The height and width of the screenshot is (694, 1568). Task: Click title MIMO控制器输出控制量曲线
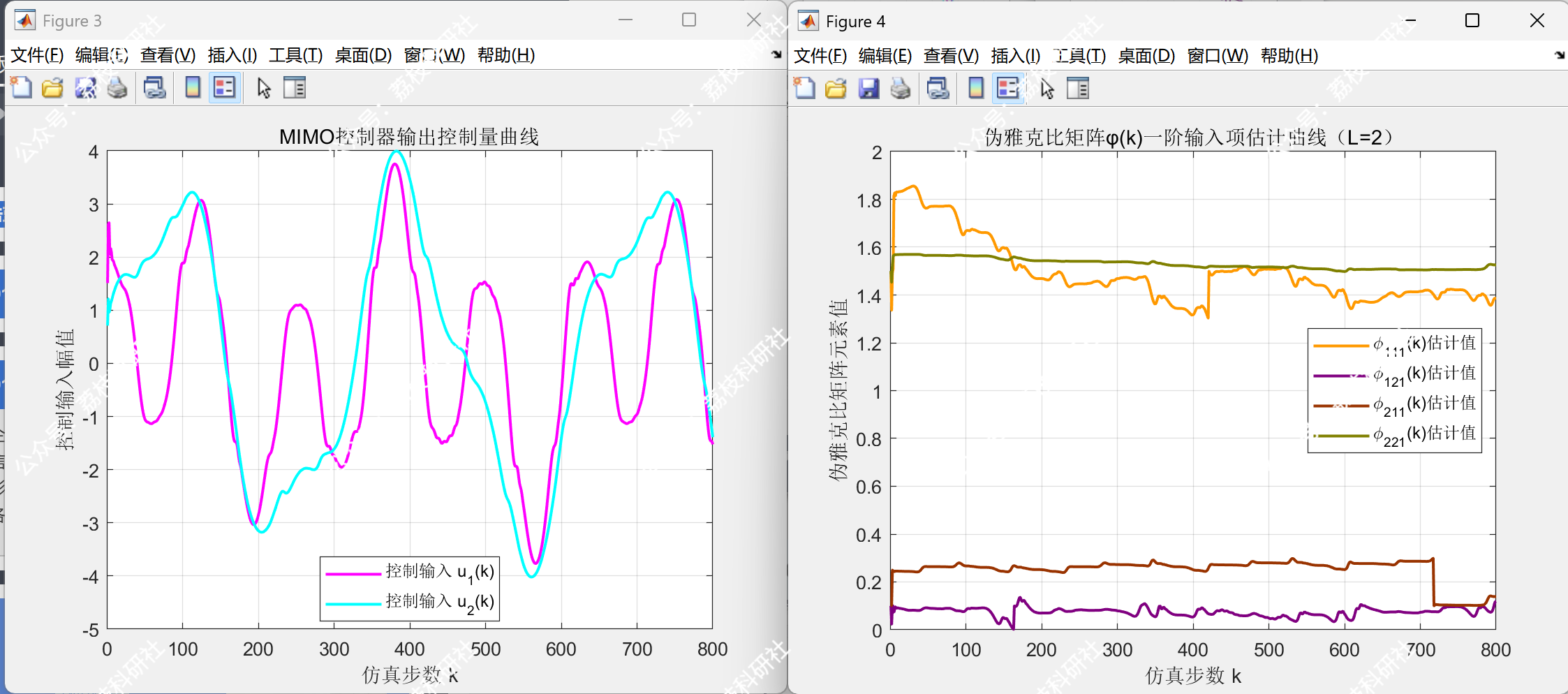click(409, 137)
